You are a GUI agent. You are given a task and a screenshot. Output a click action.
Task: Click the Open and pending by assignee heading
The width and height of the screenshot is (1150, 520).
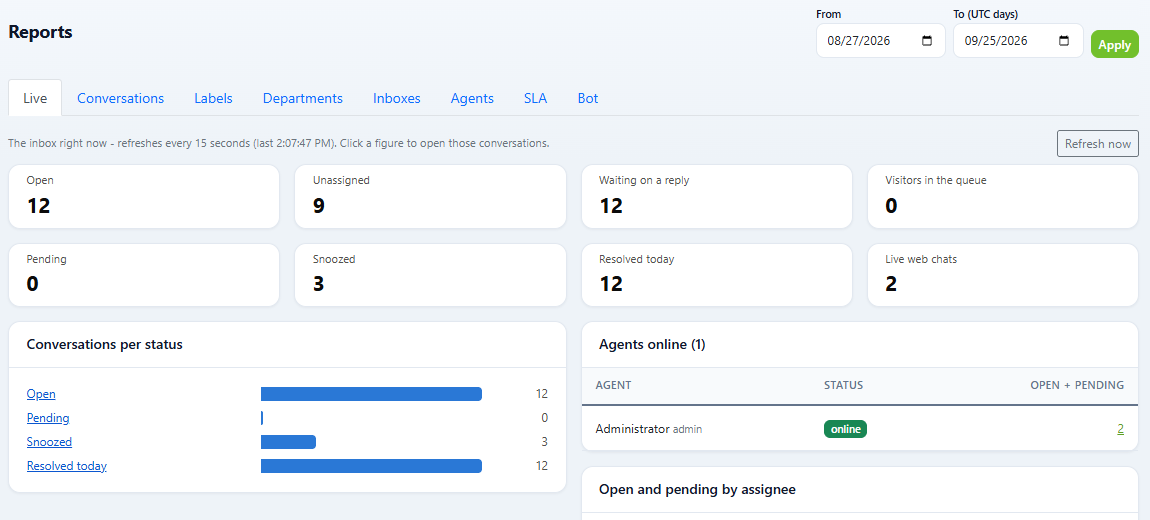pos(697,489)
